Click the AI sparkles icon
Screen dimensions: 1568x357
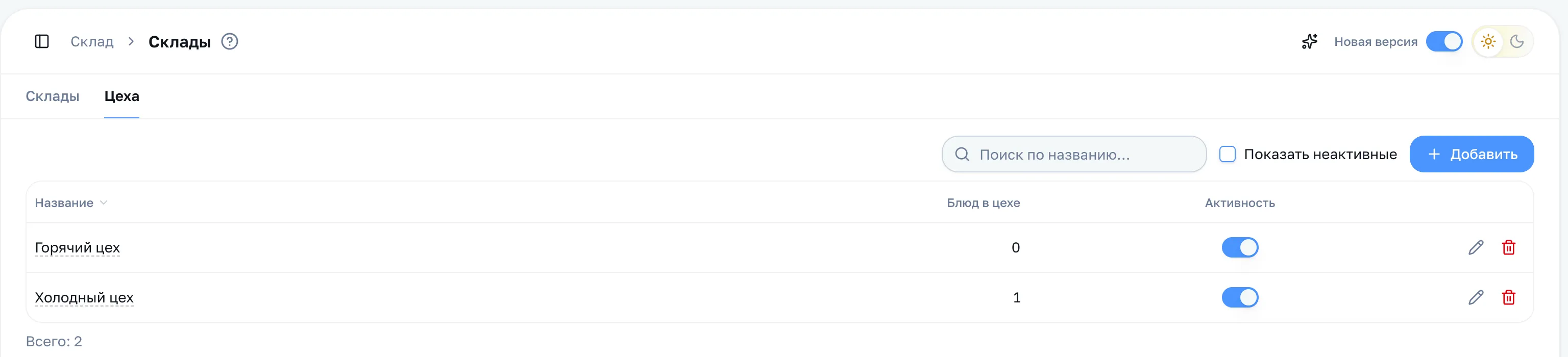(x=1309, y=41)
